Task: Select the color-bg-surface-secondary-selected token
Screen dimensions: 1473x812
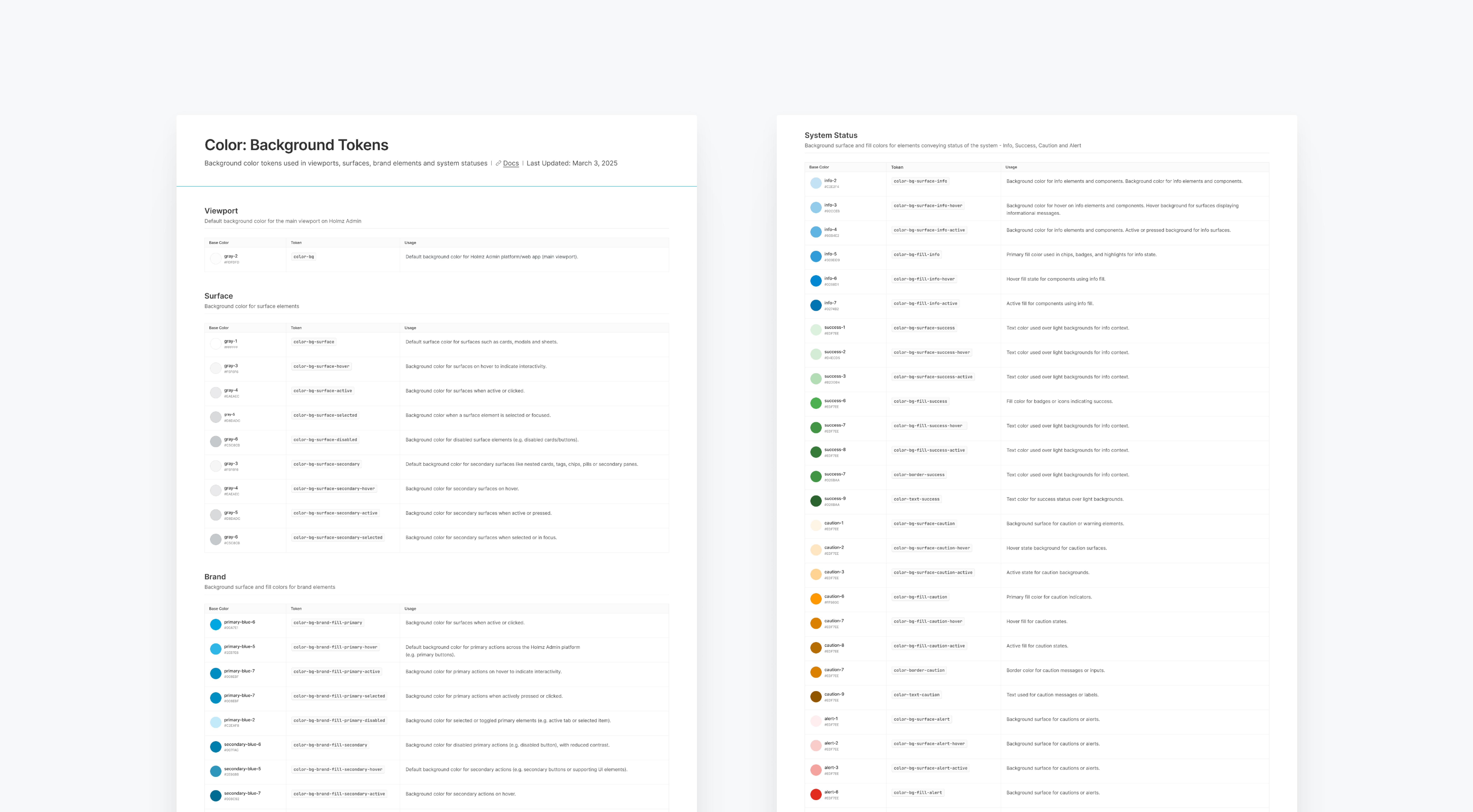Action: (x=338, y=537)
